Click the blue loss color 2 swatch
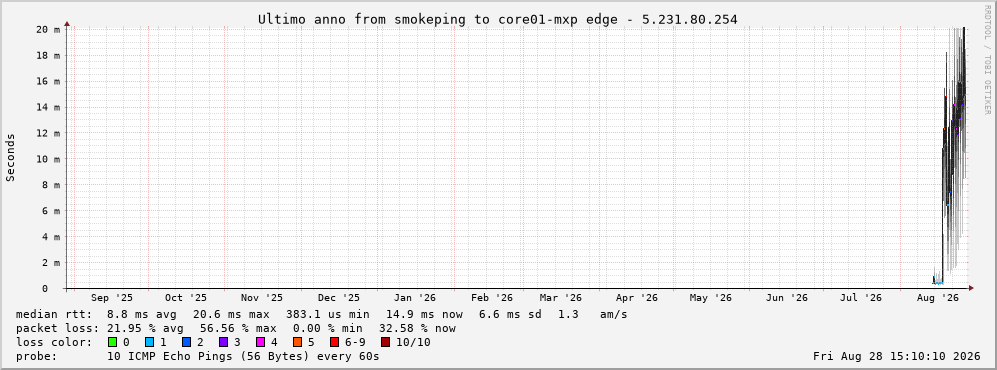Screen dimensions: 997x370 (186, 343)
